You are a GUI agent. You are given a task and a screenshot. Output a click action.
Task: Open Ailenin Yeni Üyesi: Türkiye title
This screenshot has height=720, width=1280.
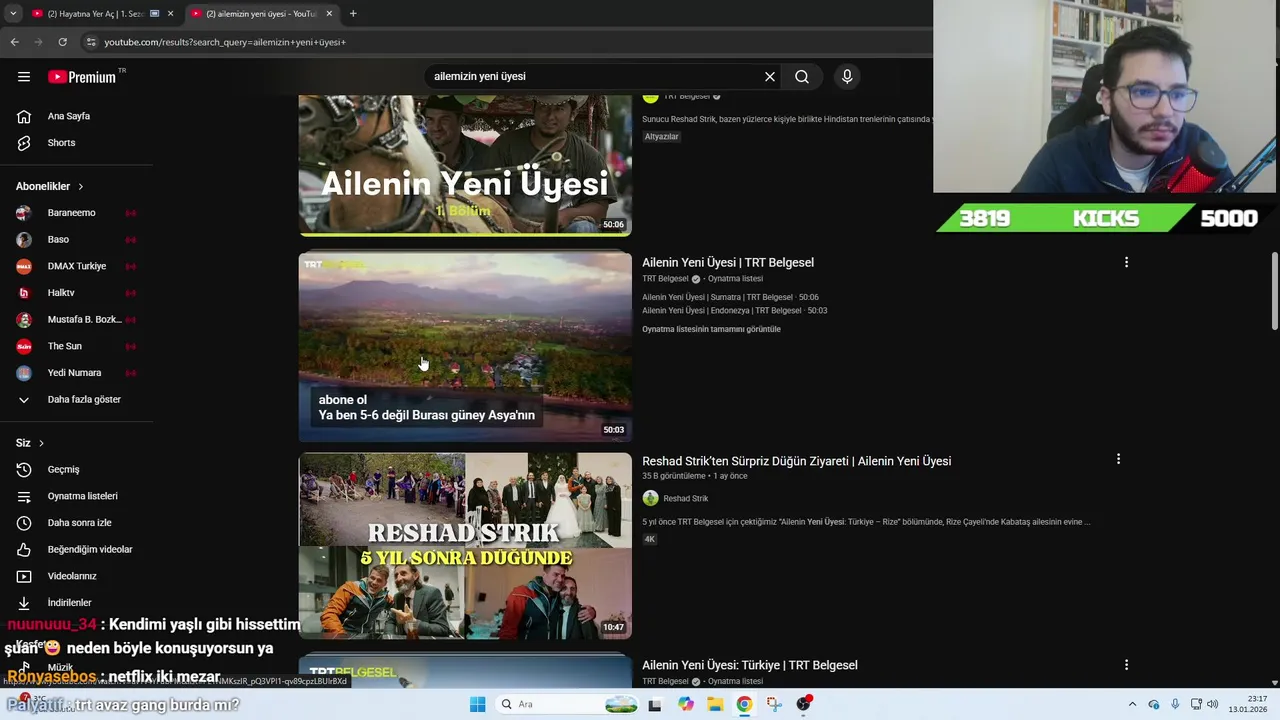(750, 665)
